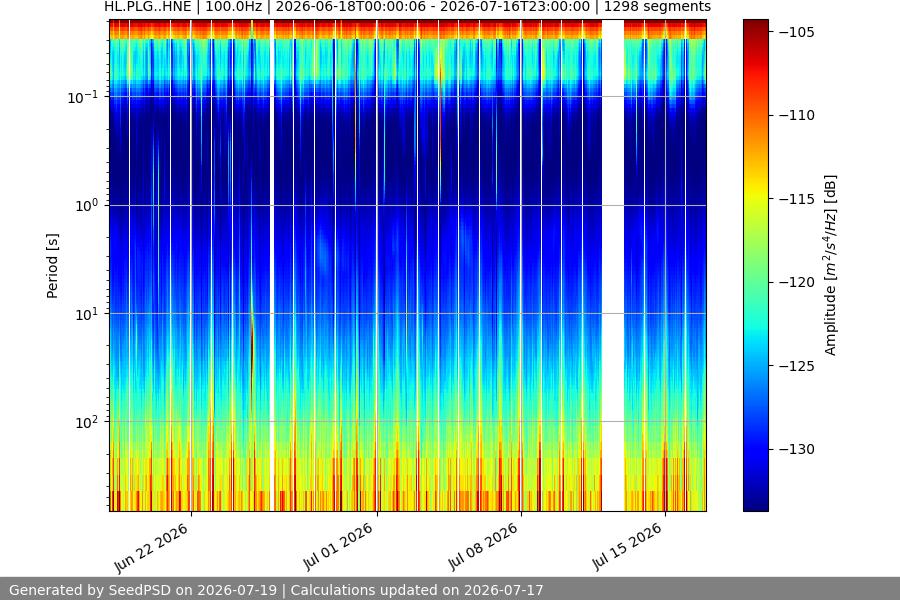Click the −105 colorbar tick label
The width and height of the screenshot is (900, 600).
pyautogui.click(x=797, y=32)
